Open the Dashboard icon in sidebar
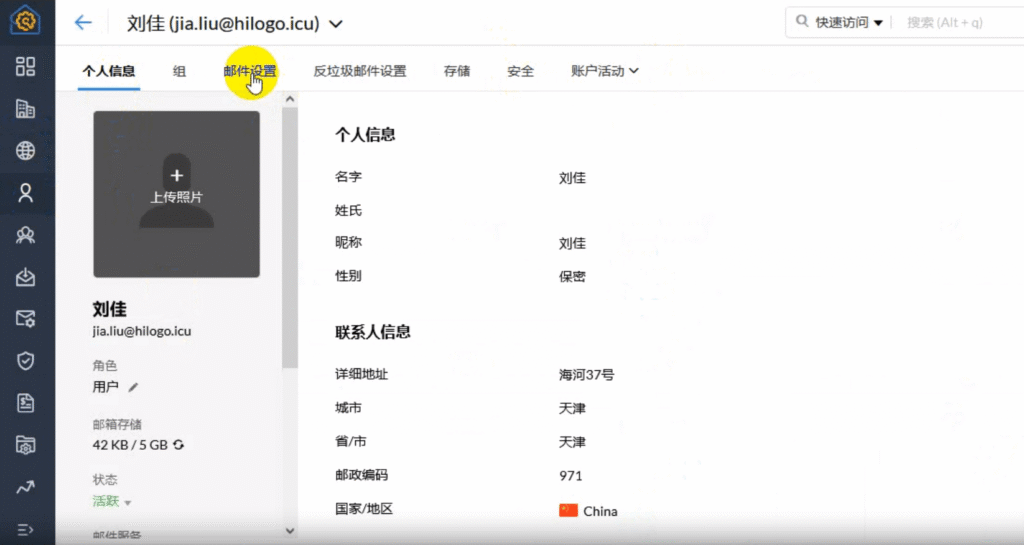Screen dimensions: 1024x545 click(x=26, y=66)
